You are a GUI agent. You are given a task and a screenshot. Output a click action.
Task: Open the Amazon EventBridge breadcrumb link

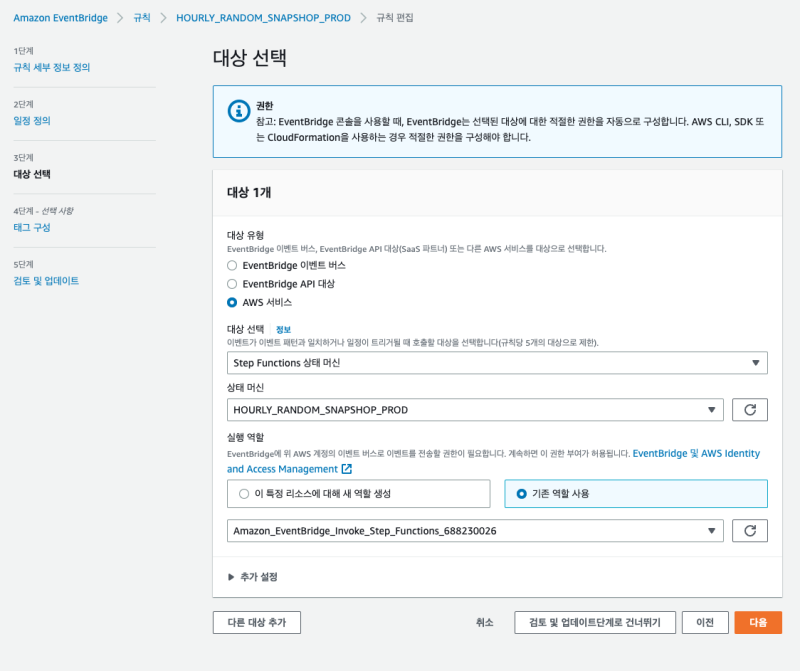point(59,19)
